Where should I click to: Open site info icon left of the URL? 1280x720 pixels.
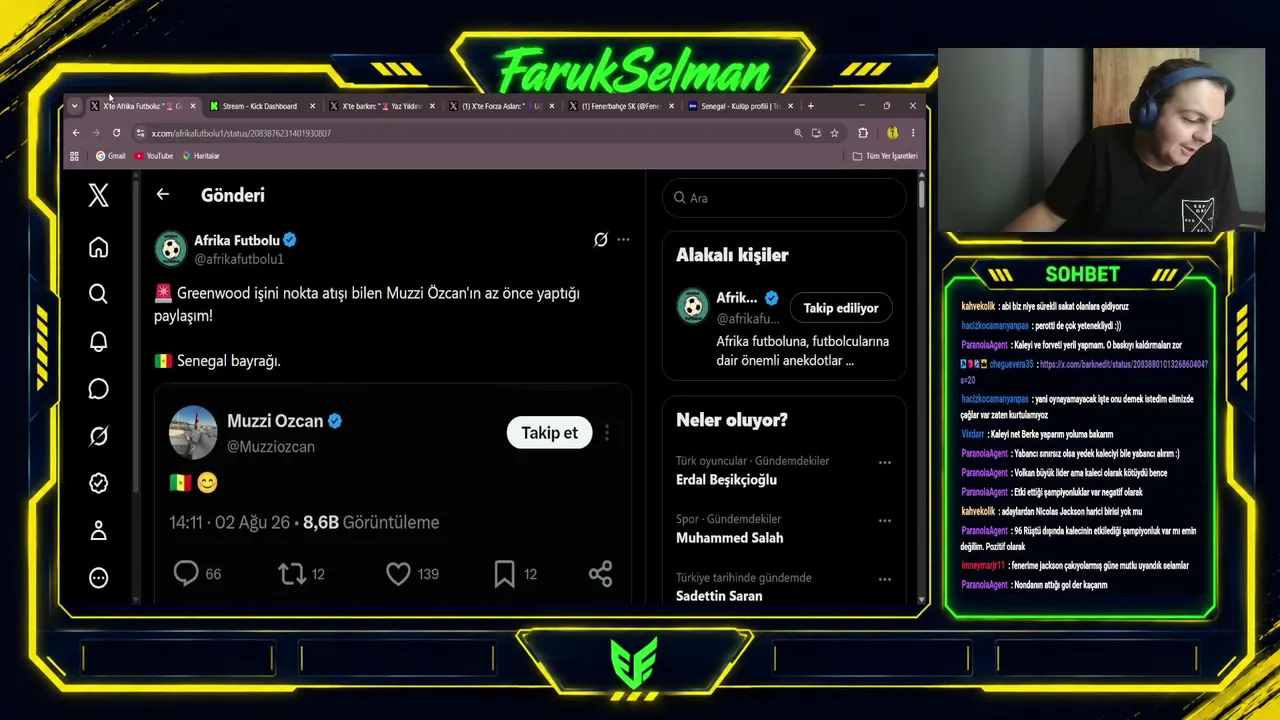140,133
